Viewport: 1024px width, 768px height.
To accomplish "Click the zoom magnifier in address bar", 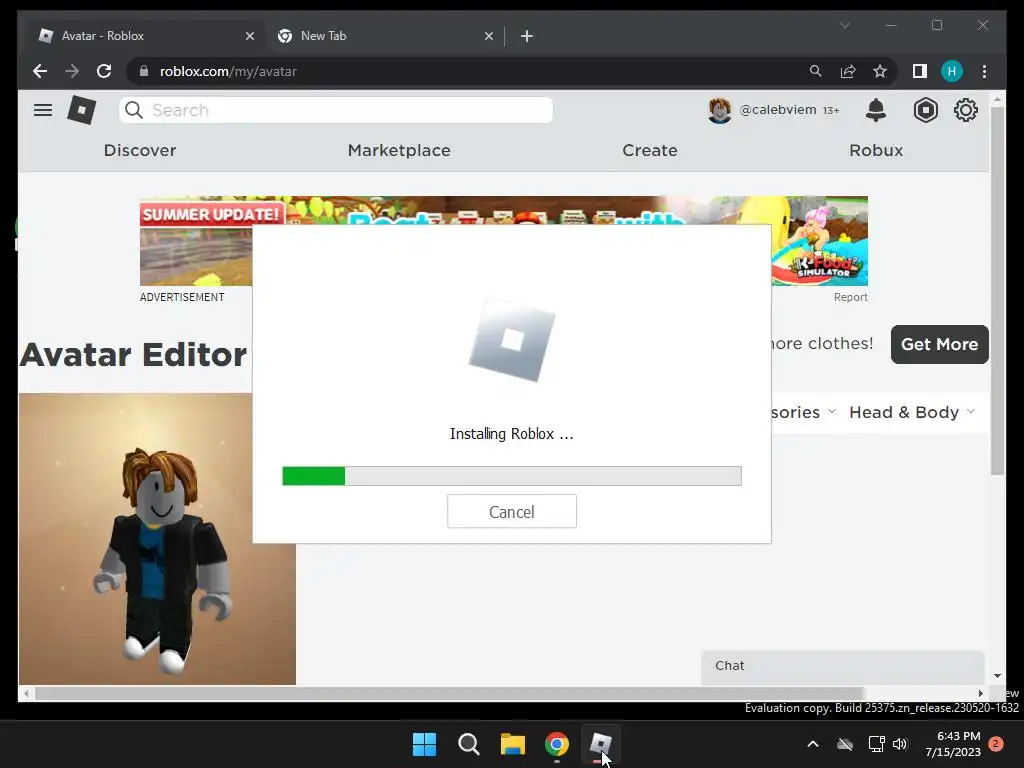I will pyautogui.click(x=816, y=71).
